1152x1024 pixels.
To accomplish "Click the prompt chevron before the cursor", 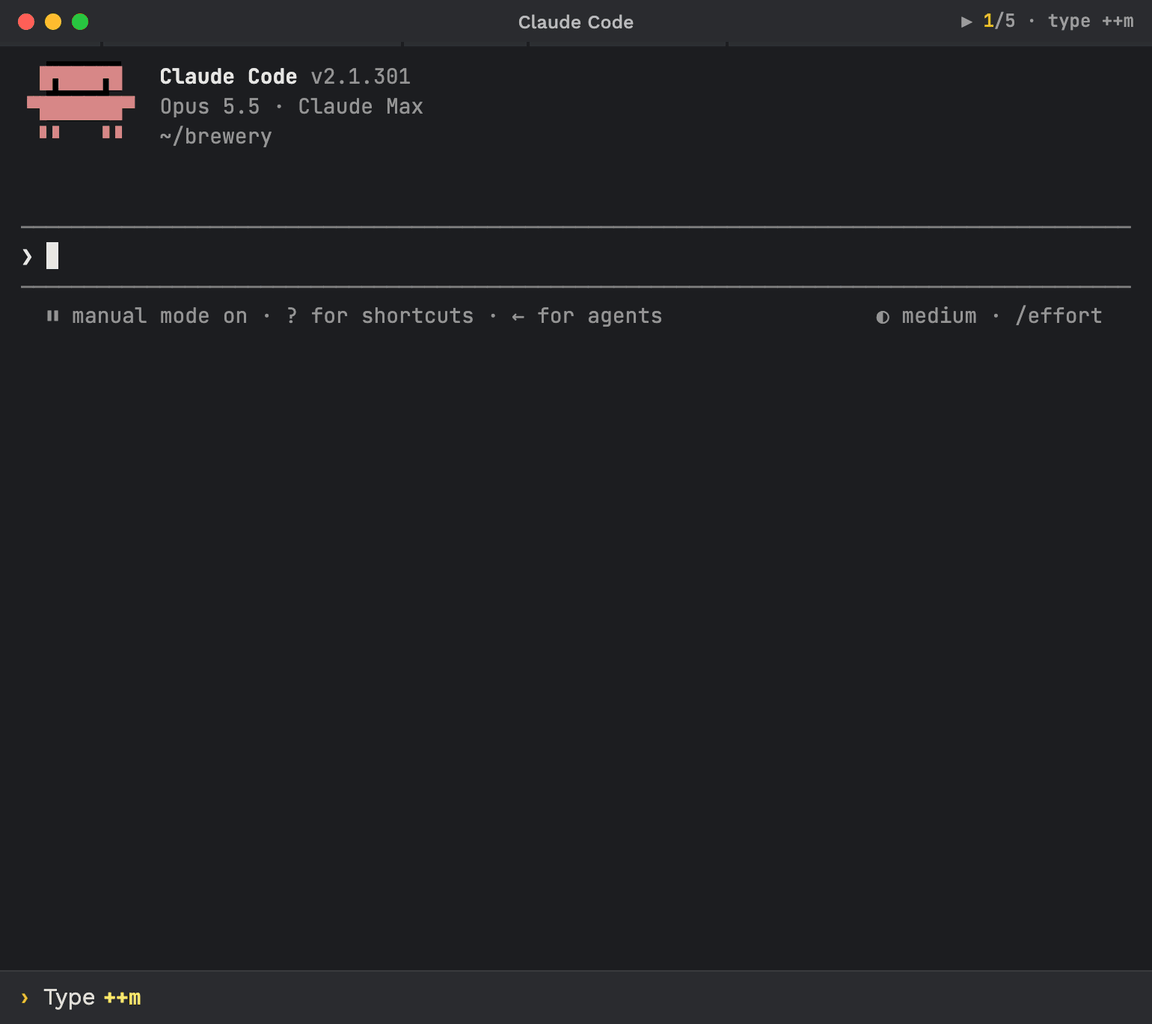I will pos(27,256).
